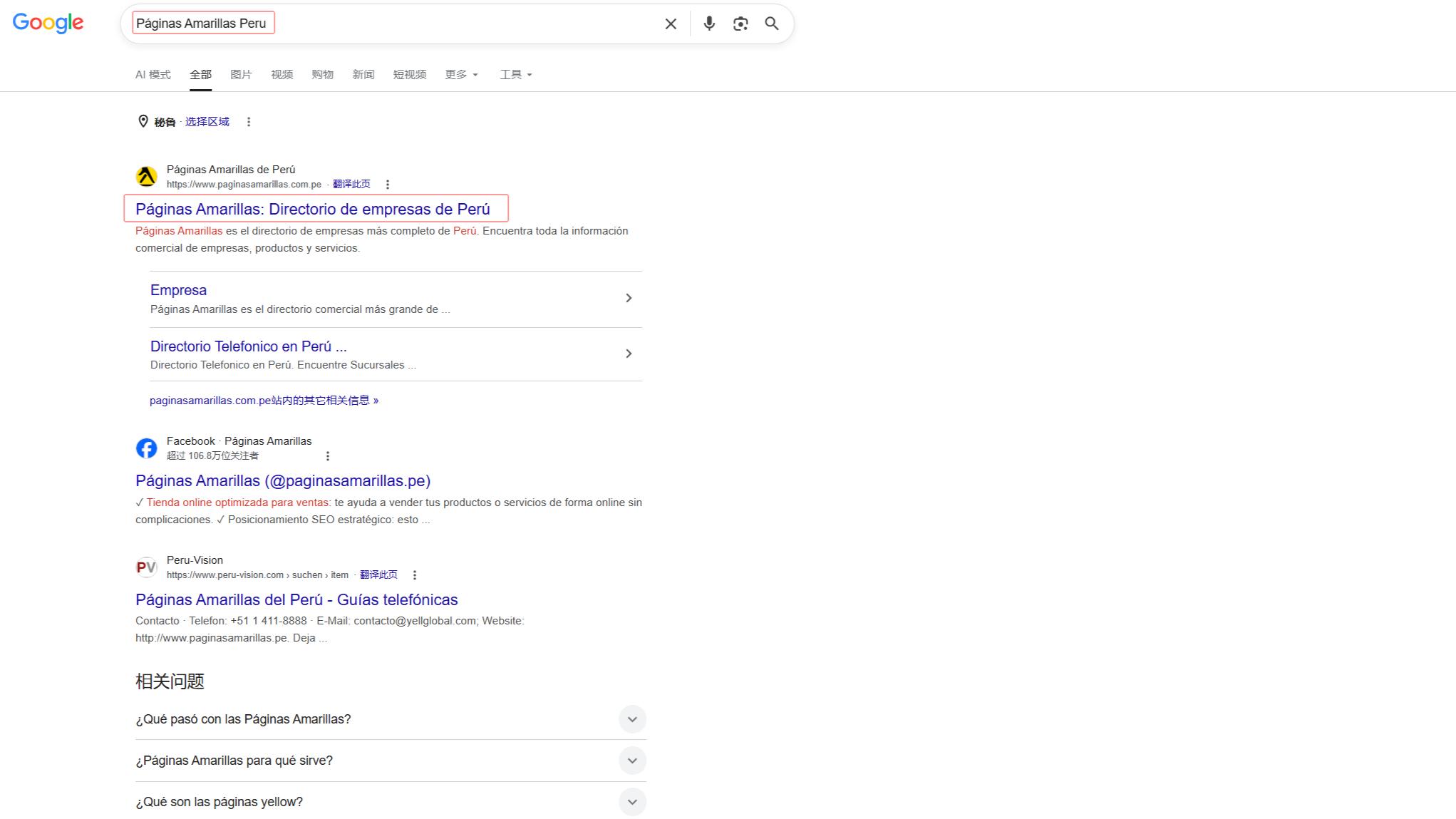Screen dimensions: 1456x819
Task: Click the Google logo
Action: tap(48, 23)
